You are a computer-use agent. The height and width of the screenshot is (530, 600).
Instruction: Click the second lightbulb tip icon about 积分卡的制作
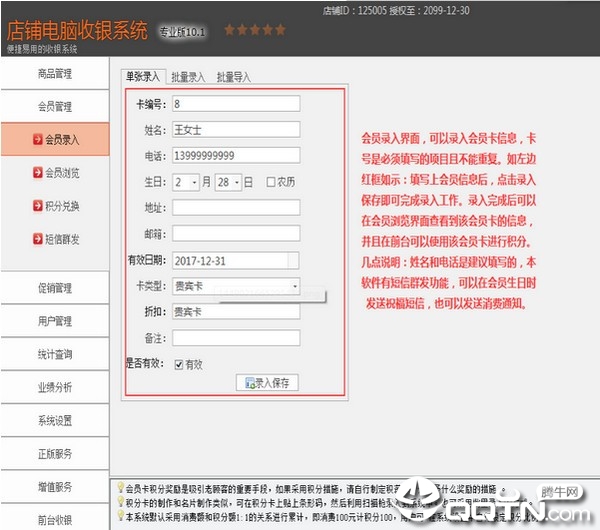[x=121, y=502]
